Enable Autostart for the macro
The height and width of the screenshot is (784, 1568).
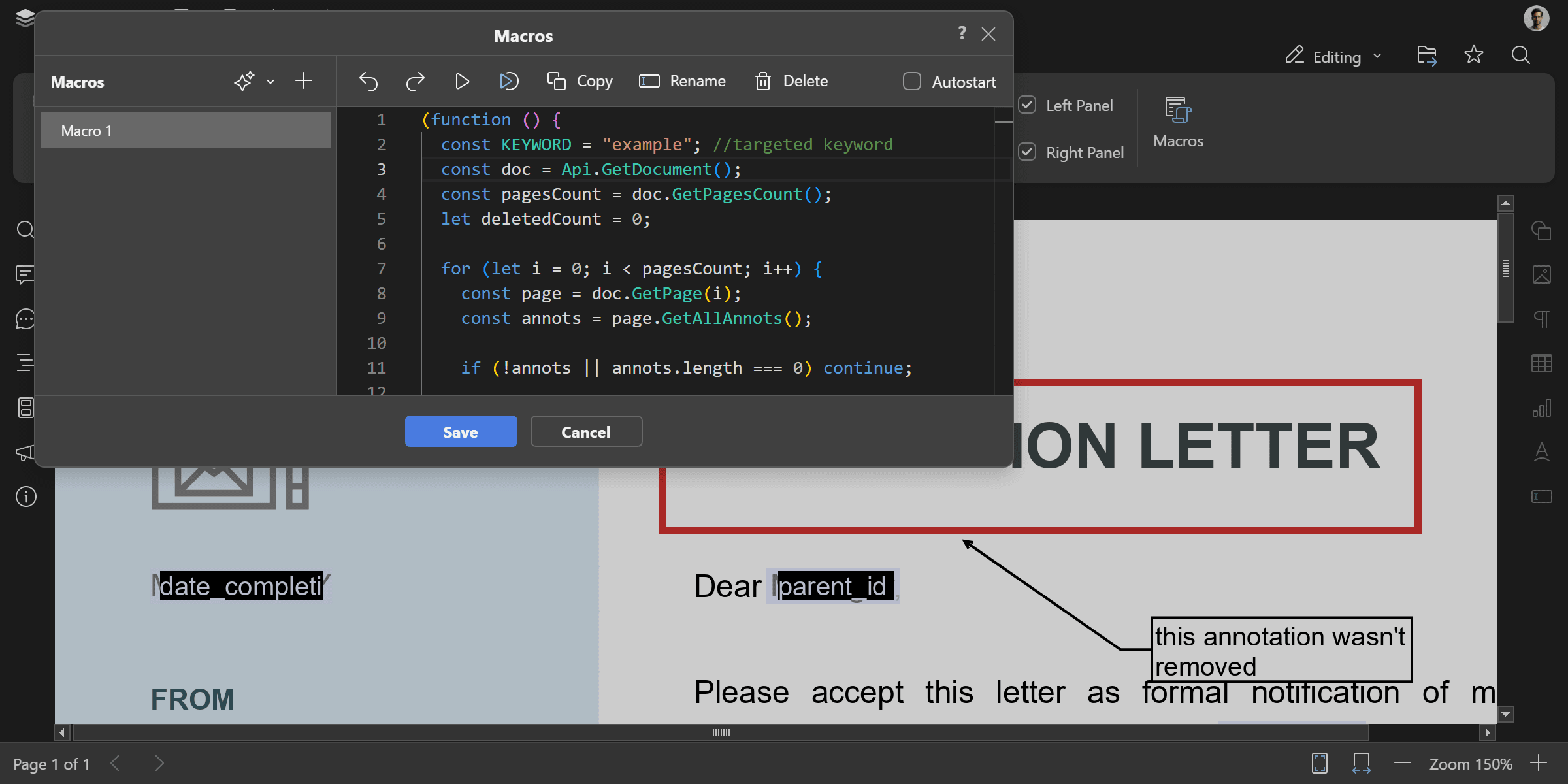point(911,81)
